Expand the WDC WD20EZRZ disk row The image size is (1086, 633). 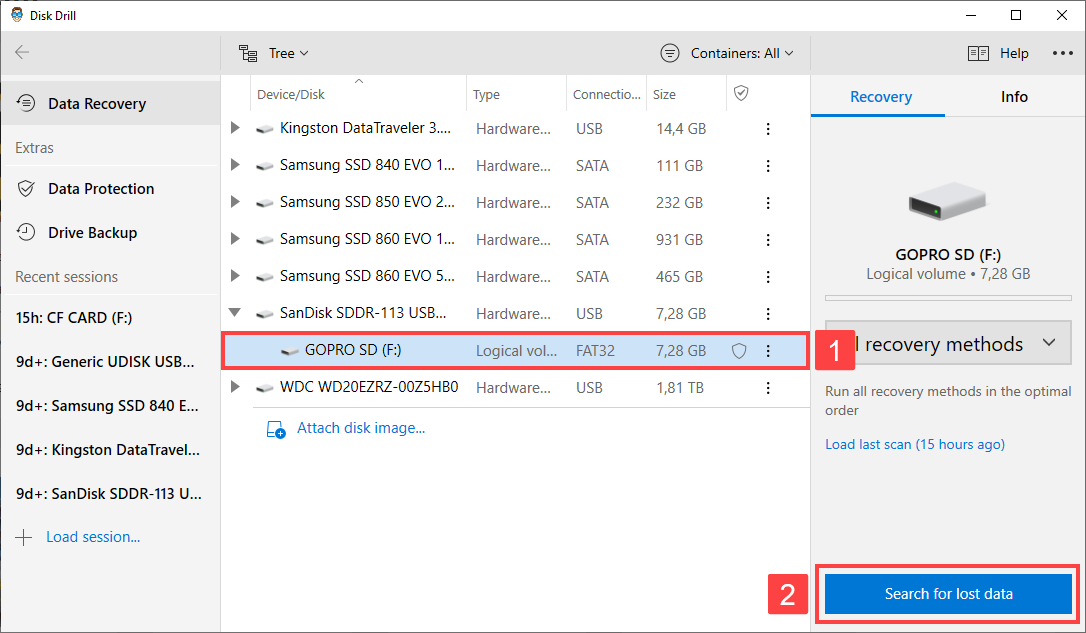click(235, 387)
